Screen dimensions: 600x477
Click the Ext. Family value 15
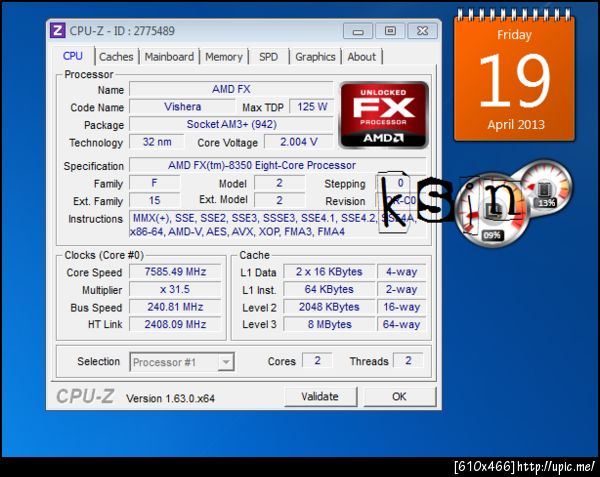tap(154, 200)
